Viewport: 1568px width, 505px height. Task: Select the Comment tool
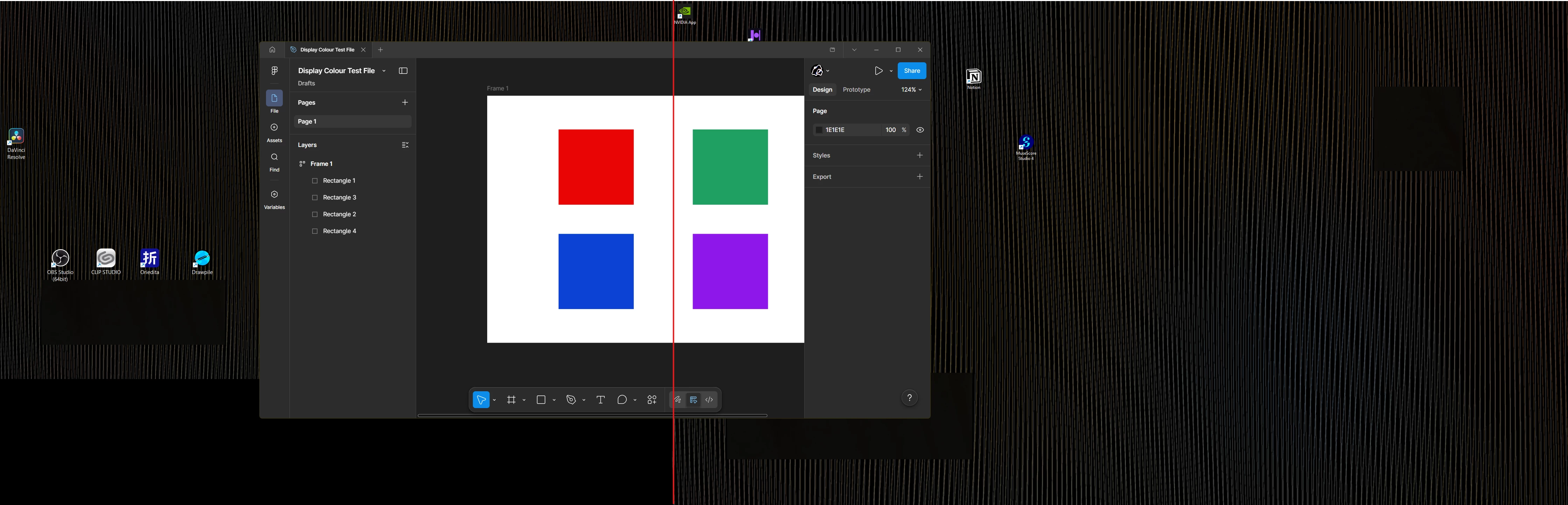coord(622,400)
